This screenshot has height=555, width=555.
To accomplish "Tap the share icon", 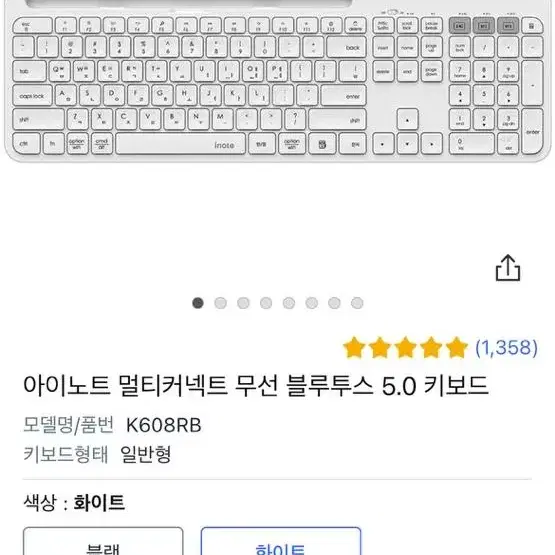I will tap(508, 268).
